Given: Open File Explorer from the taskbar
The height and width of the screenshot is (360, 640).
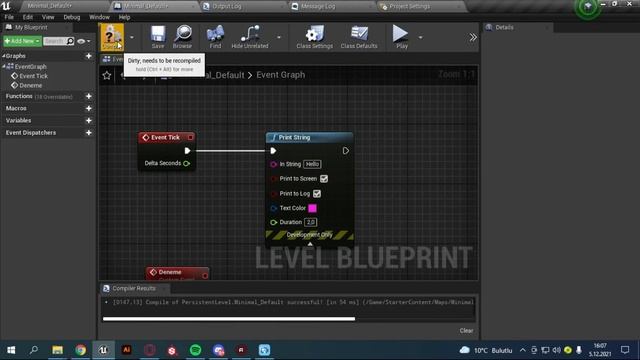Looking at the screenshot, I should pyautogui.click(x=58, y=350).
